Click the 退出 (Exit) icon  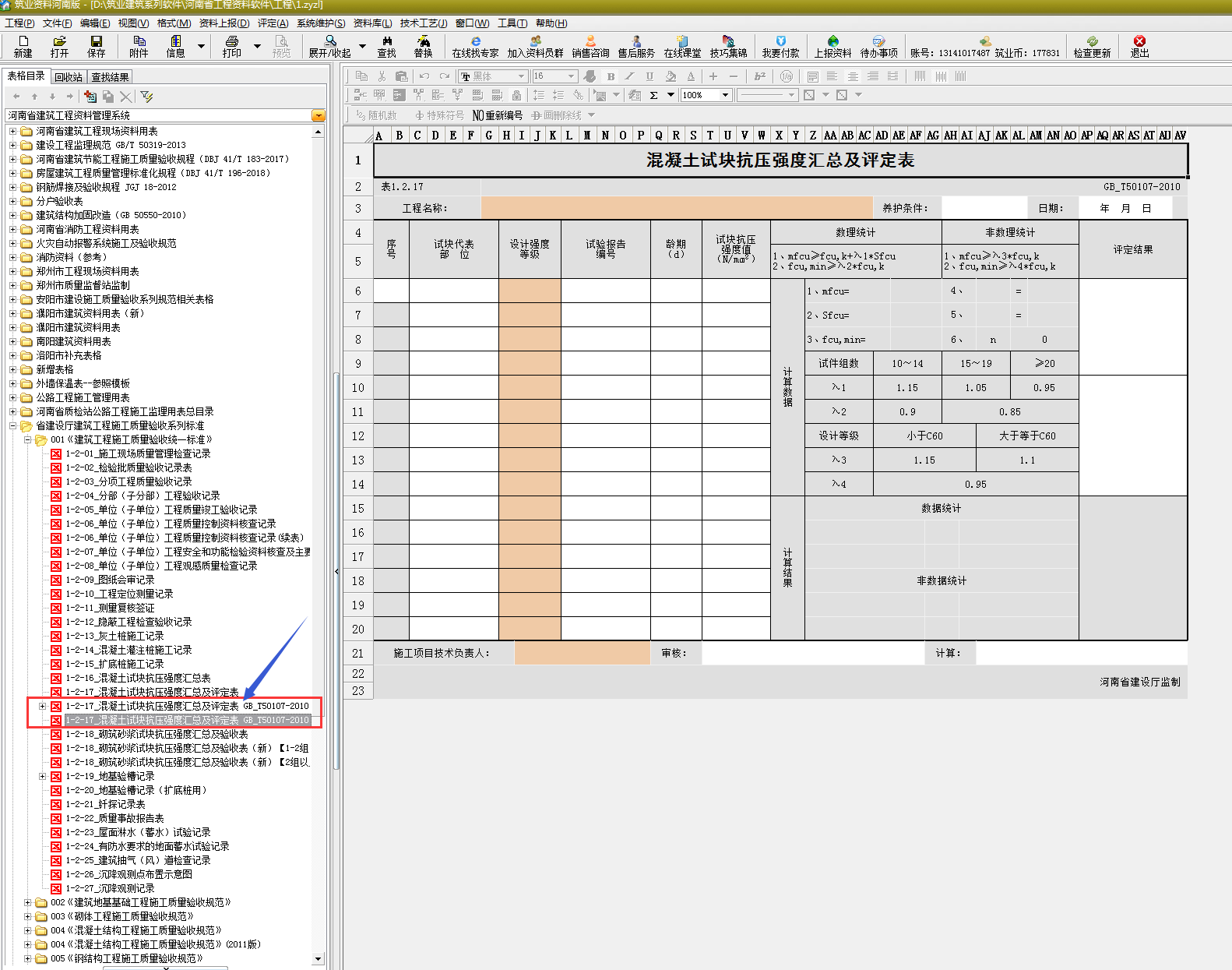[x=1140, y=46]
